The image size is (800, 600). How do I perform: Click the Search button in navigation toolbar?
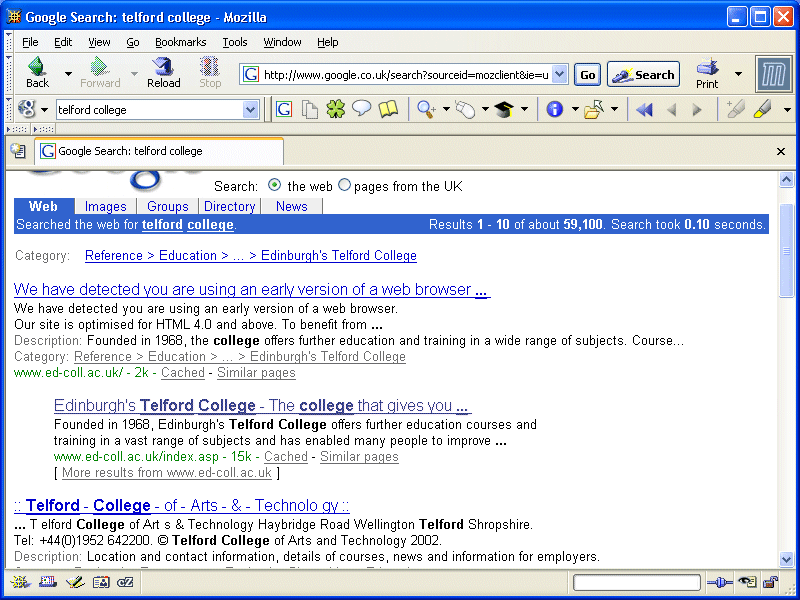643,75
